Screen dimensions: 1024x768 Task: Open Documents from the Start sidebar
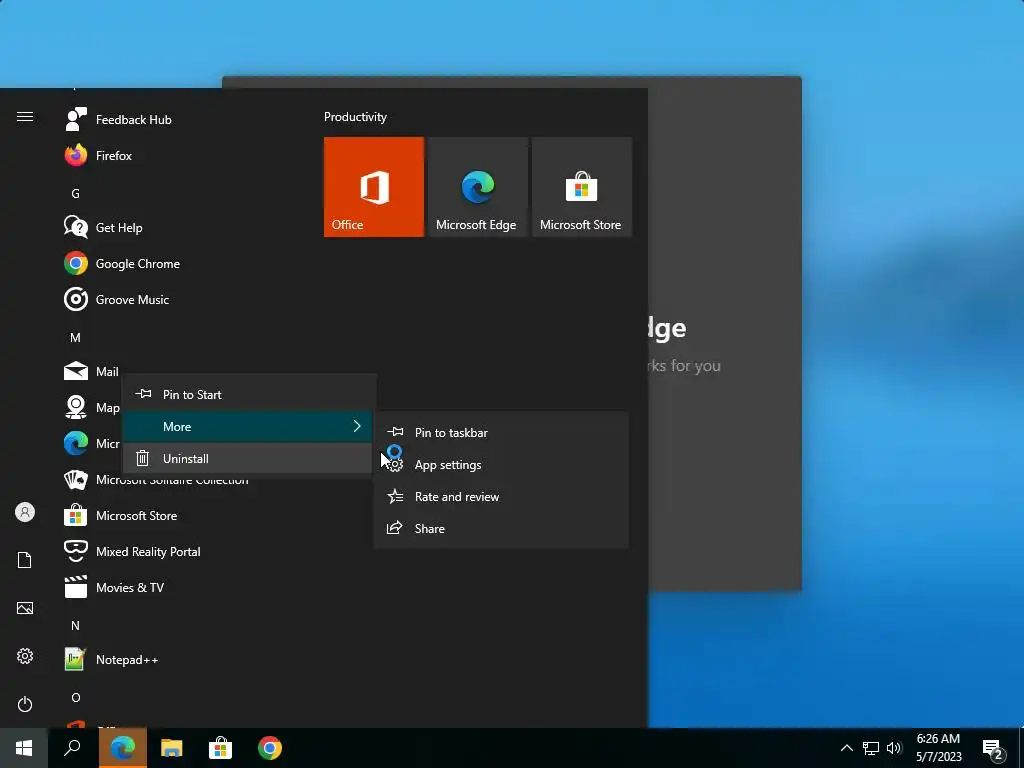coord(25,560)
